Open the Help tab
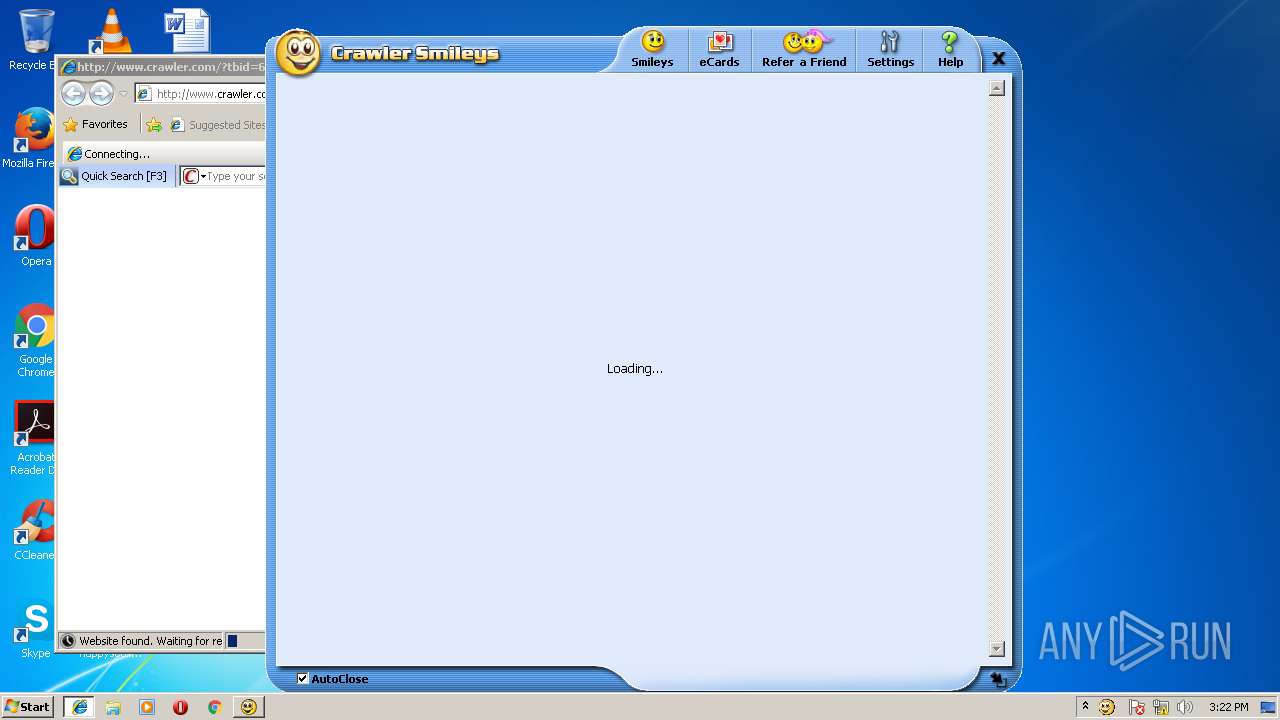The height and width of the screenshot is (720, 1280). coord(950,49)
